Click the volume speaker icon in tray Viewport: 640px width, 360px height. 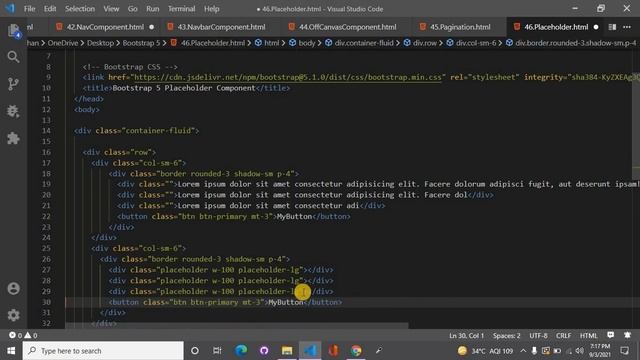coord(580,351)
